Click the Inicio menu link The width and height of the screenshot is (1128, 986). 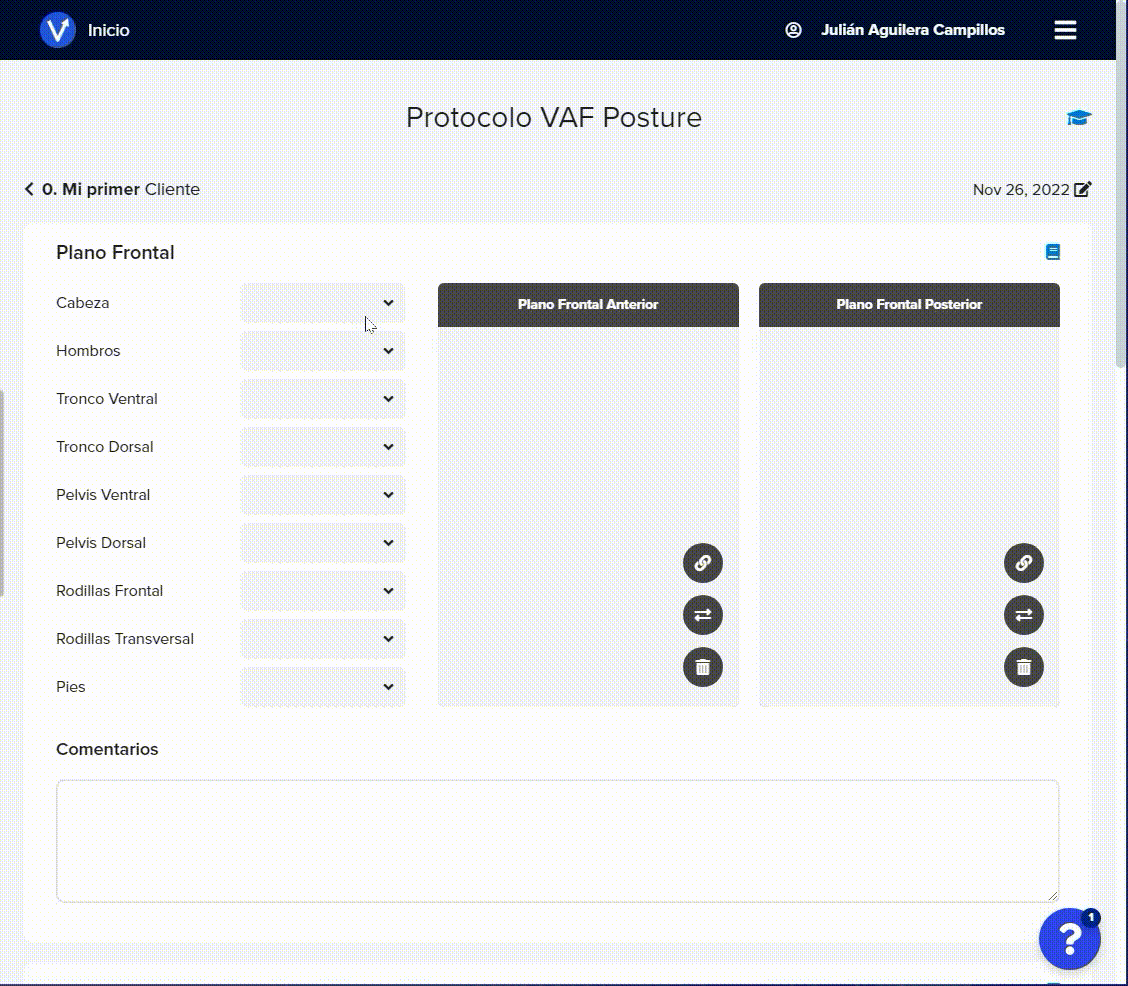point(109,30)
